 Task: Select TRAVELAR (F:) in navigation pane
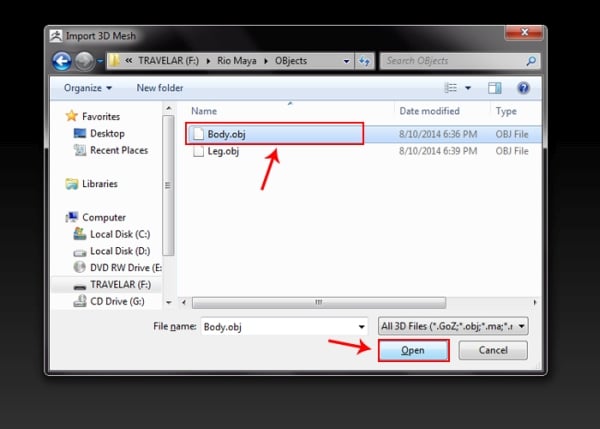(x=121, y=285)
